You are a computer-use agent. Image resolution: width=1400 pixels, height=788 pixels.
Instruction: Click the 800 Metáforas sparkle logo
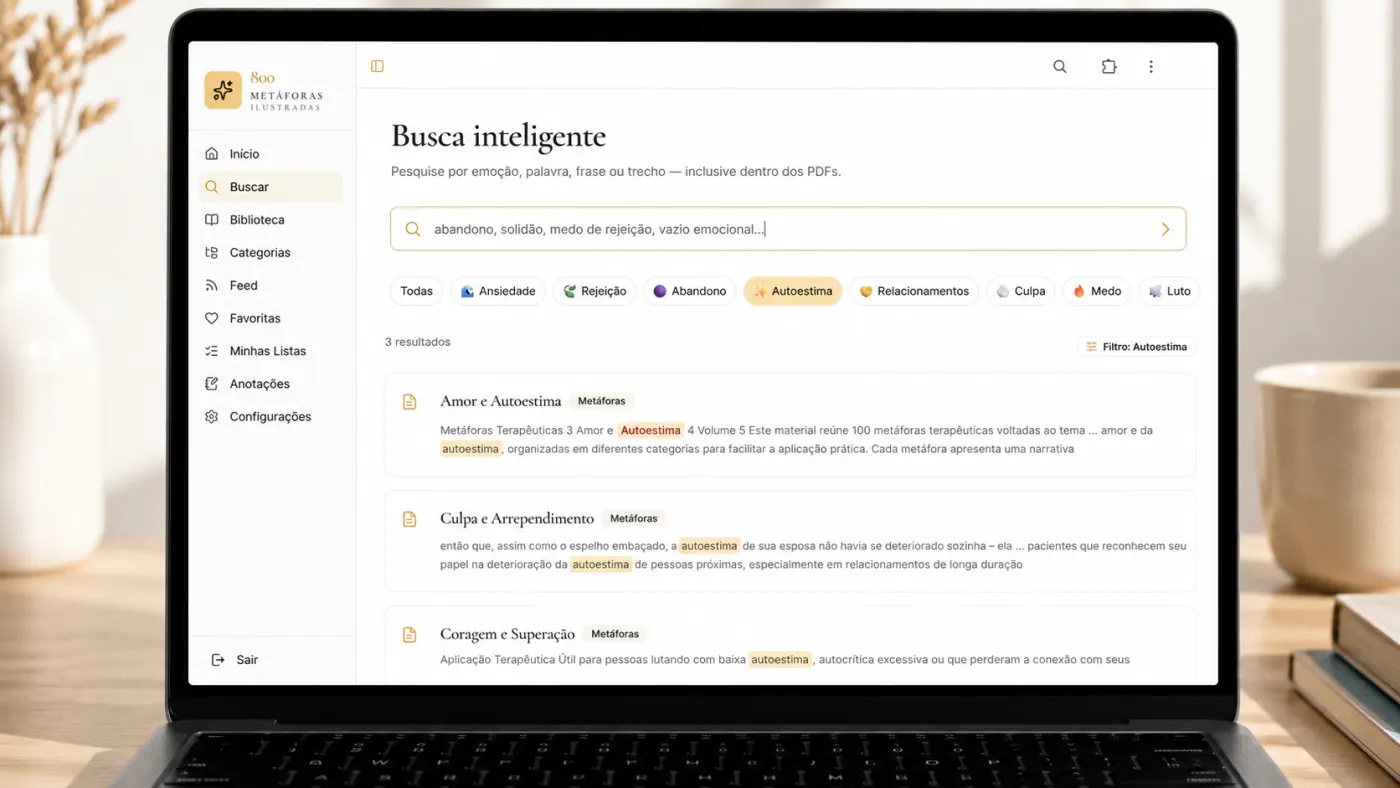(x=223, y=90)
